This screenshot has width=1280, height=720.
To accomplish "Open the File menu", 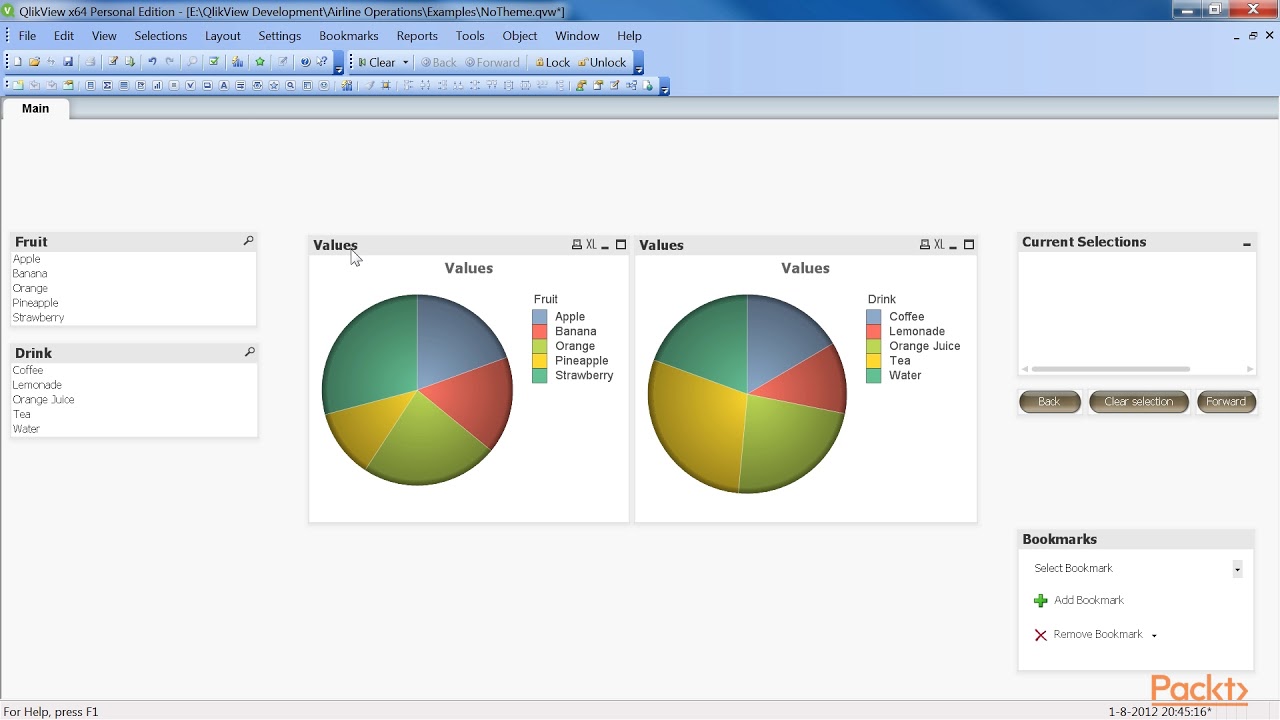I will [x=27, y=36].
